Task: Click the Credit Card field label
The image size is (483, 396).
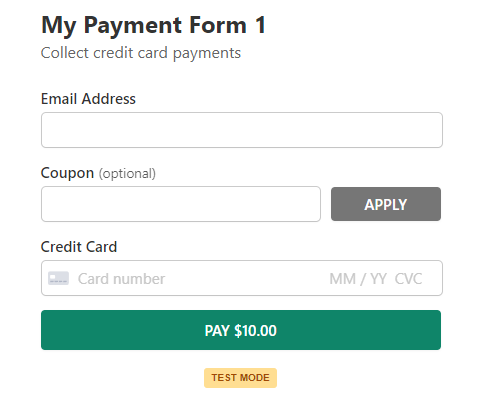Action: pos(79,247)
